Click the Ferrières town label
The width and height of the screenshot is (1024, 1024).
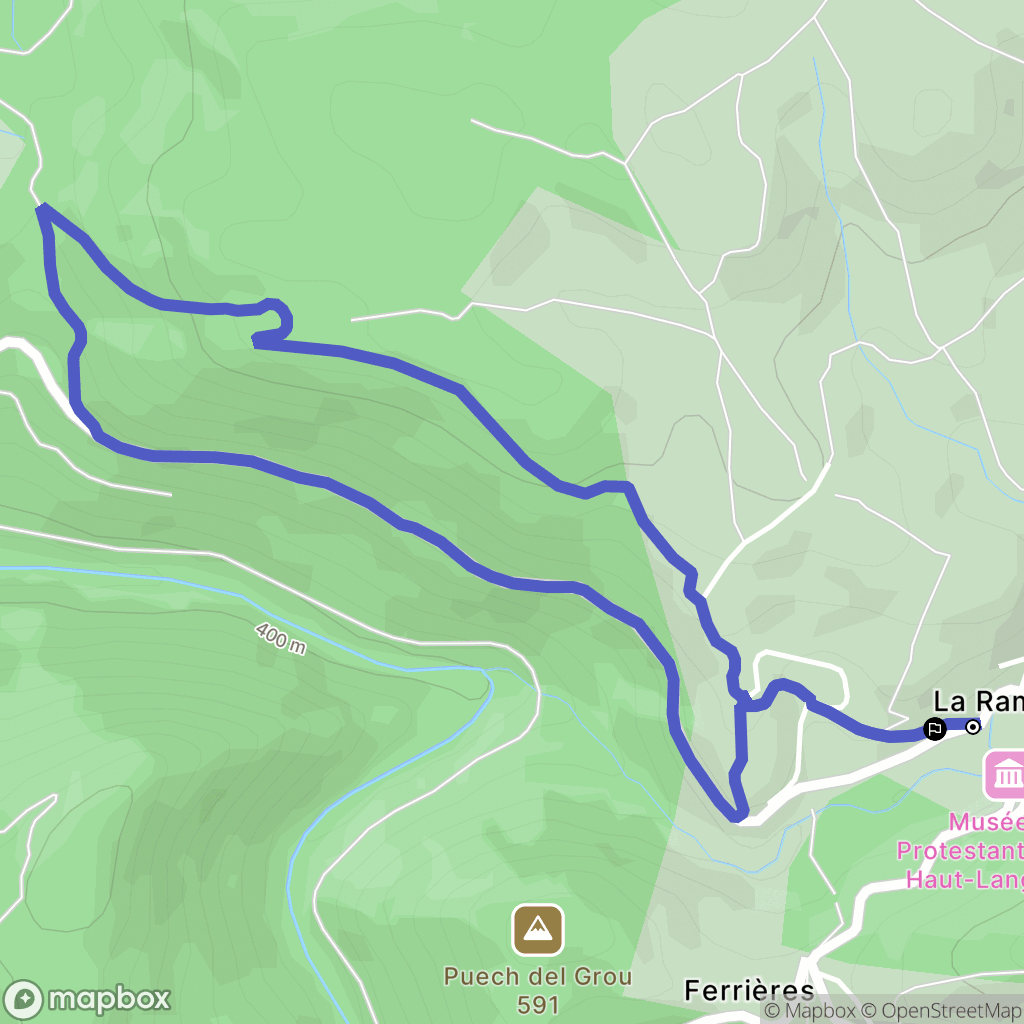(749, 991)
